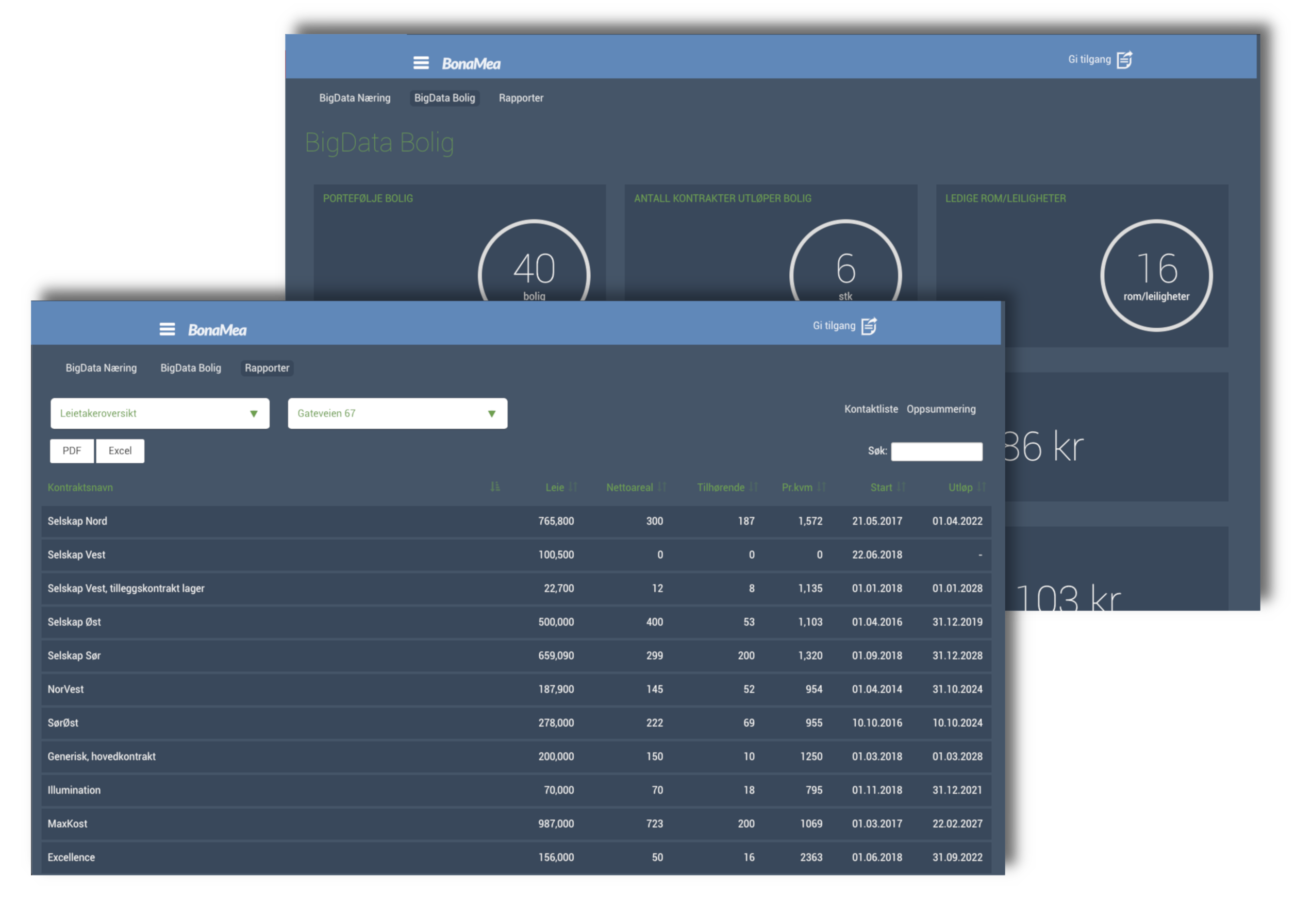
Task: Sort by Leie column arrows
Action: click(x=573, y=487)
